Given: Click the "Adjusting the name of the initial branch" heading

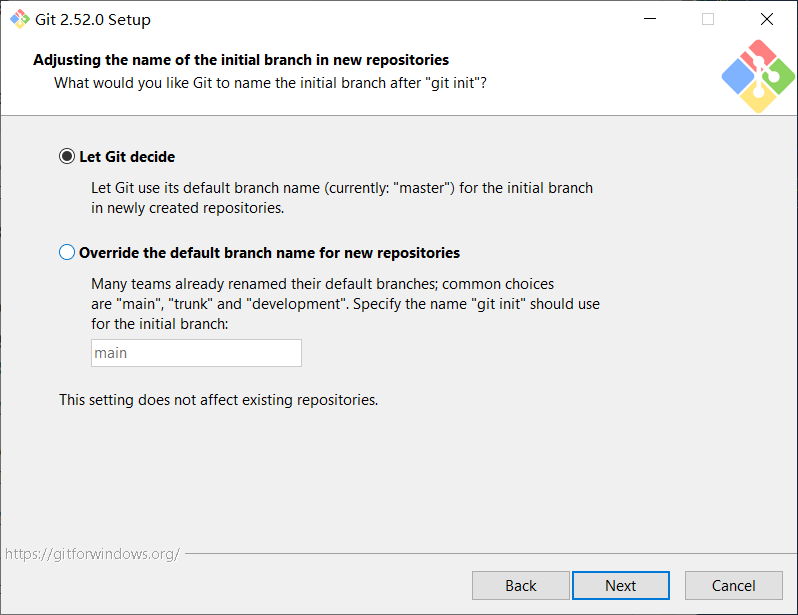Looking at the screenshot, I should [241, 60].
